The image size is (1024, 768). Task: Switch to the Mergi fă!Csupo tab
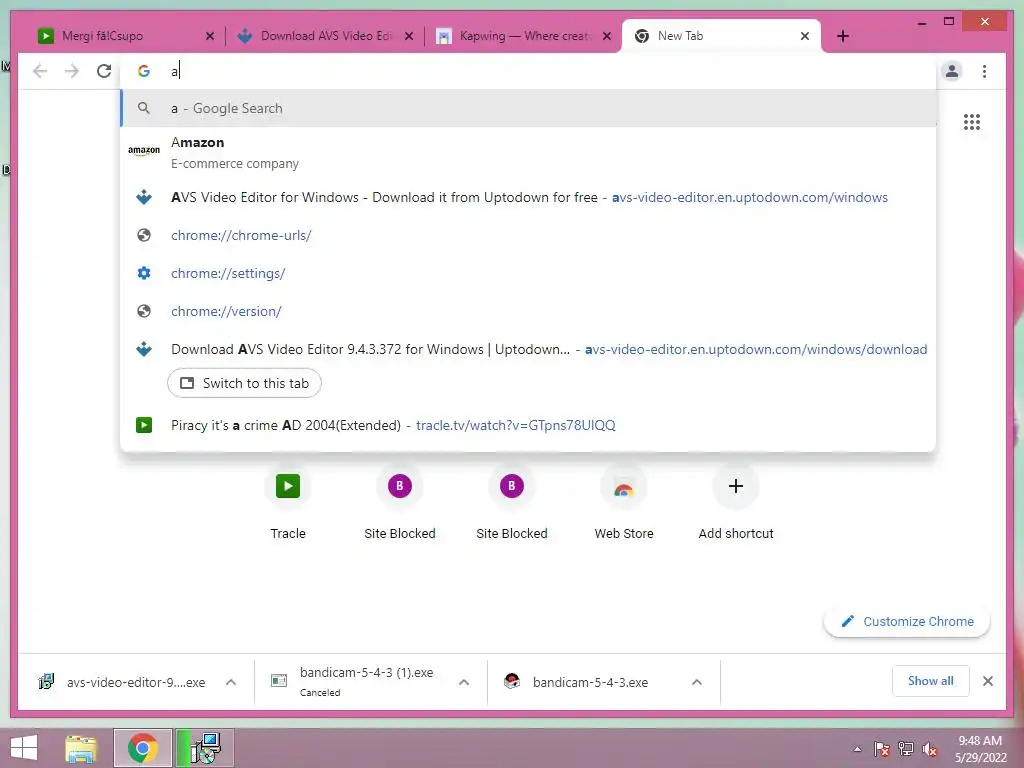[124, 36]
